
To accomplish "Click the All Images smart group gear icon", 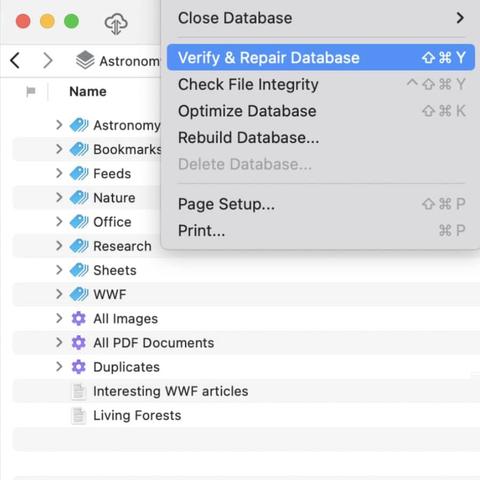I will pos(79,319).
